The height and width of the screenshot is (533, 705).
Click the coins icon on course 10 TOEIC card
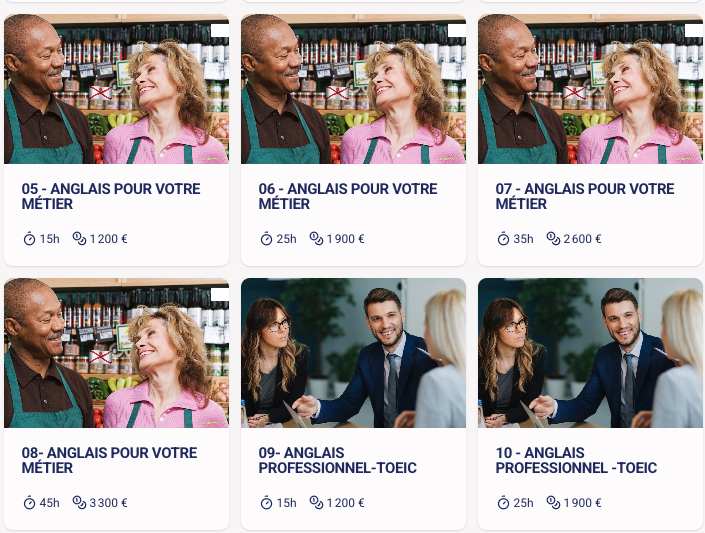point(553,502)
